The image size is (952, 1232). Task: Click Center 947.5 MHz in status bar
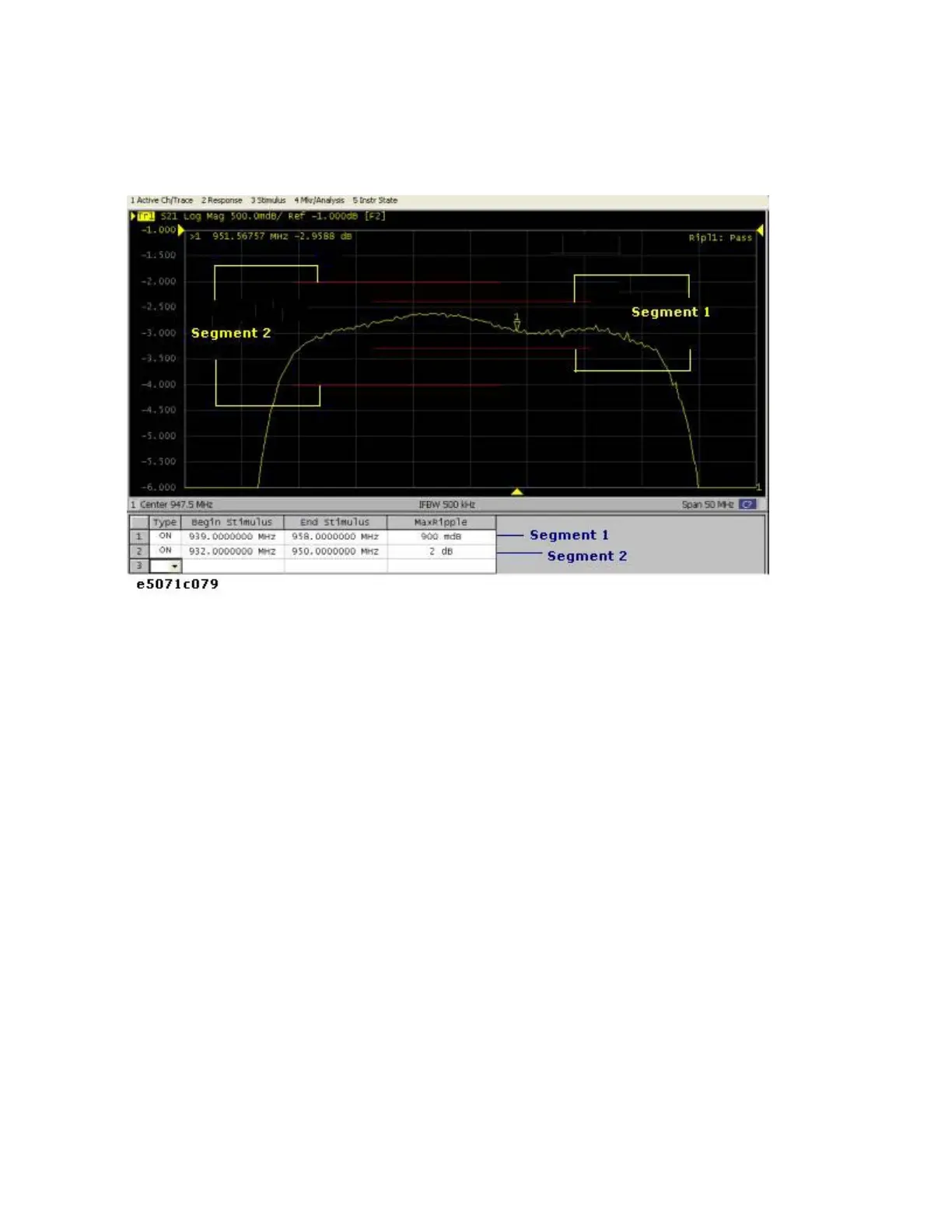pyautogui.click(x=176, y=505)
